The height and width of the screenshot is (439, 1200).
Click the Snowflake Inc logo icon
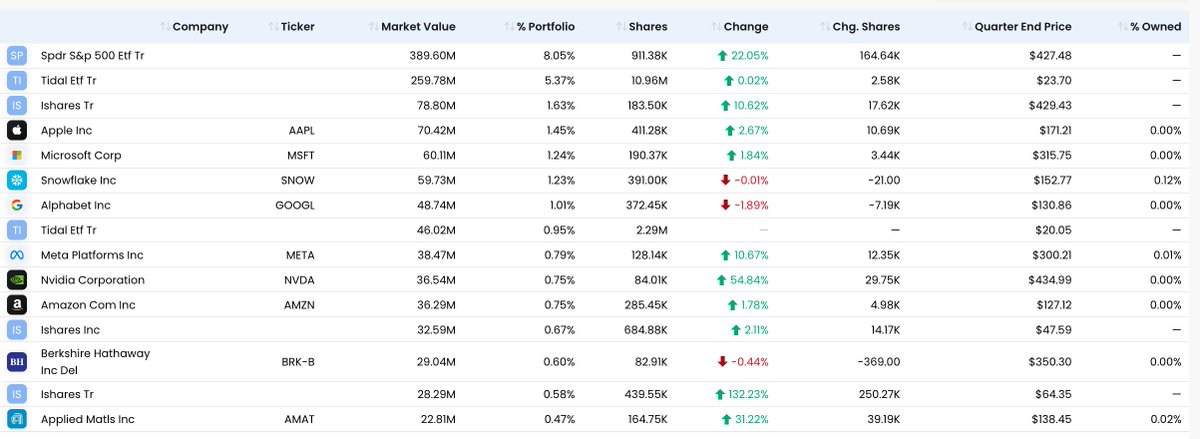coord(16,180)
